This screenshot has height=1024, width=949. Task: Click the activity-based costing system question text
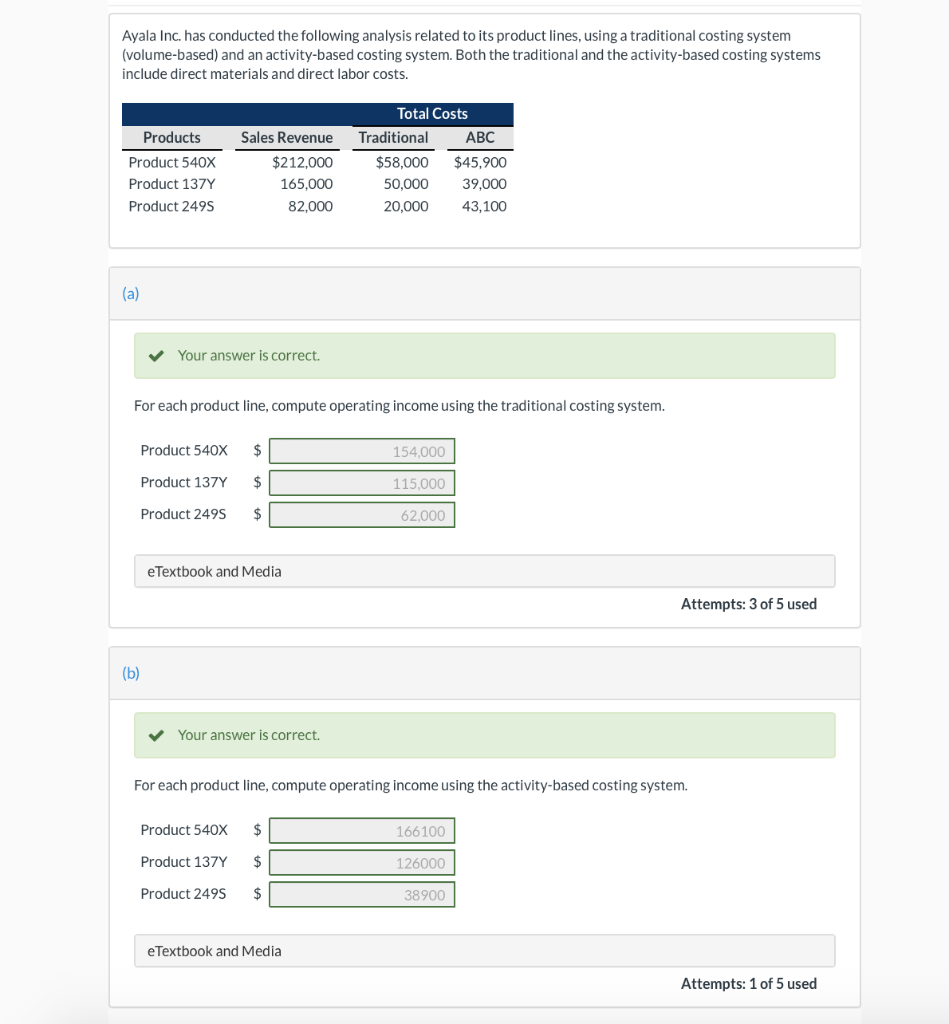point(411,786)
